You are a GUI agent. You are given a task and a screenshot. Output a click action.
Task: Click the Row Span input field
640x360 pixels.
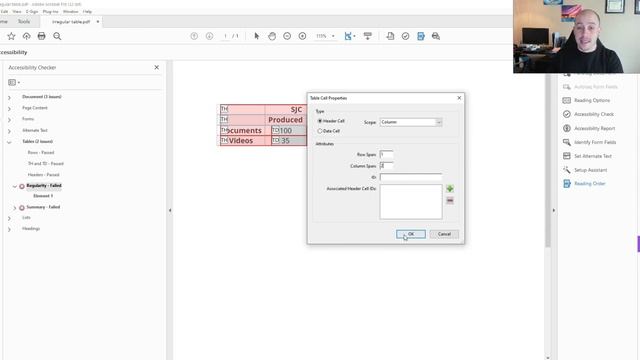[x=386, y=155]
